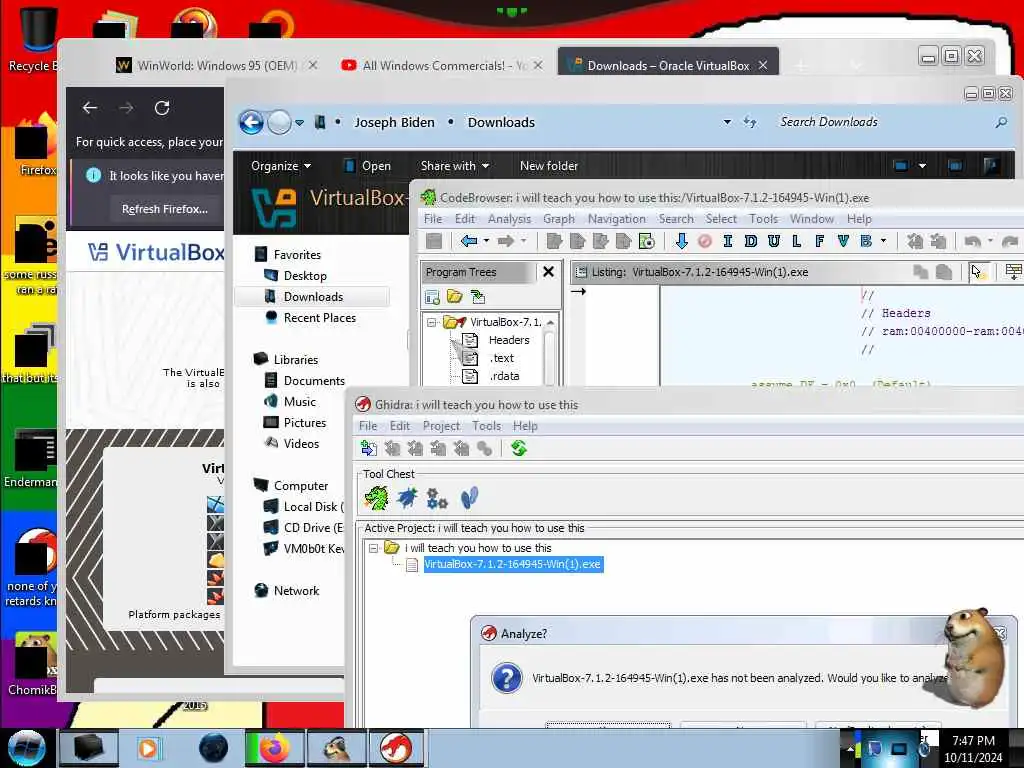Click the Ghidra red dragon taskbar icon
Image resolution: width=1024 pixels, height=768 pixels.
point(396,748)
